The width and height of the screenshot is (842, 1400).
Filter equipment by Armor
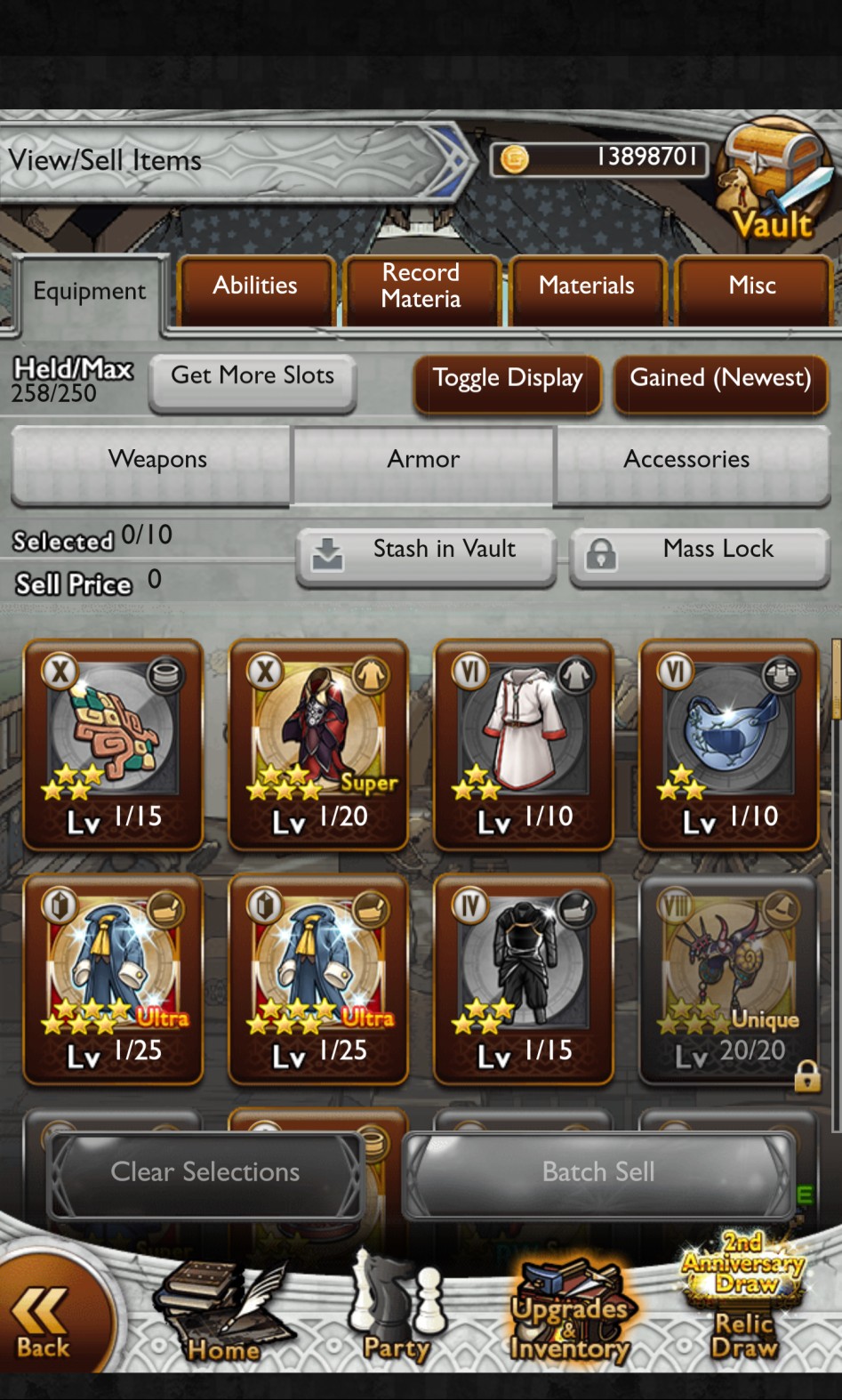pyautogui.click(x=423, y=463)
